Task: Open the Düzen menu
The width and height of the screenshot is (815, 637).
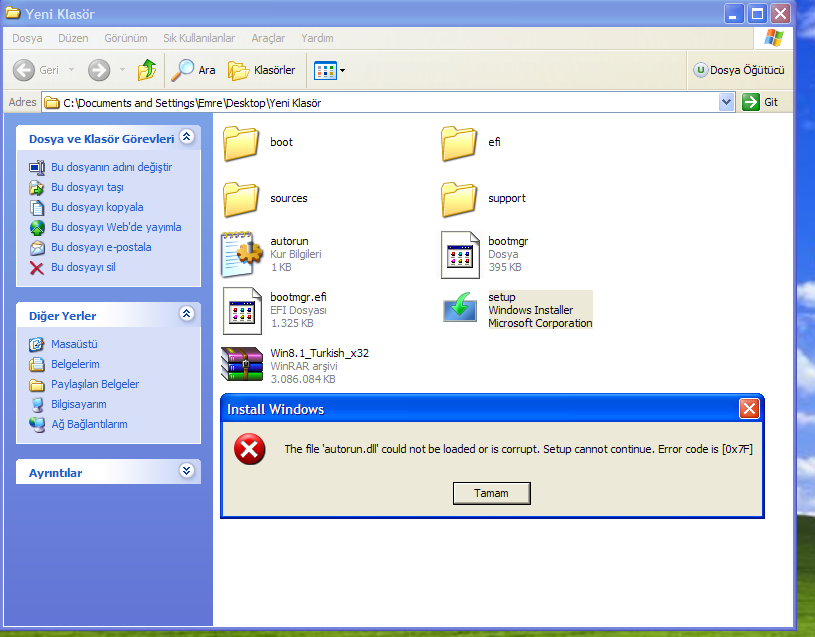Action: (x=73, y=38)
